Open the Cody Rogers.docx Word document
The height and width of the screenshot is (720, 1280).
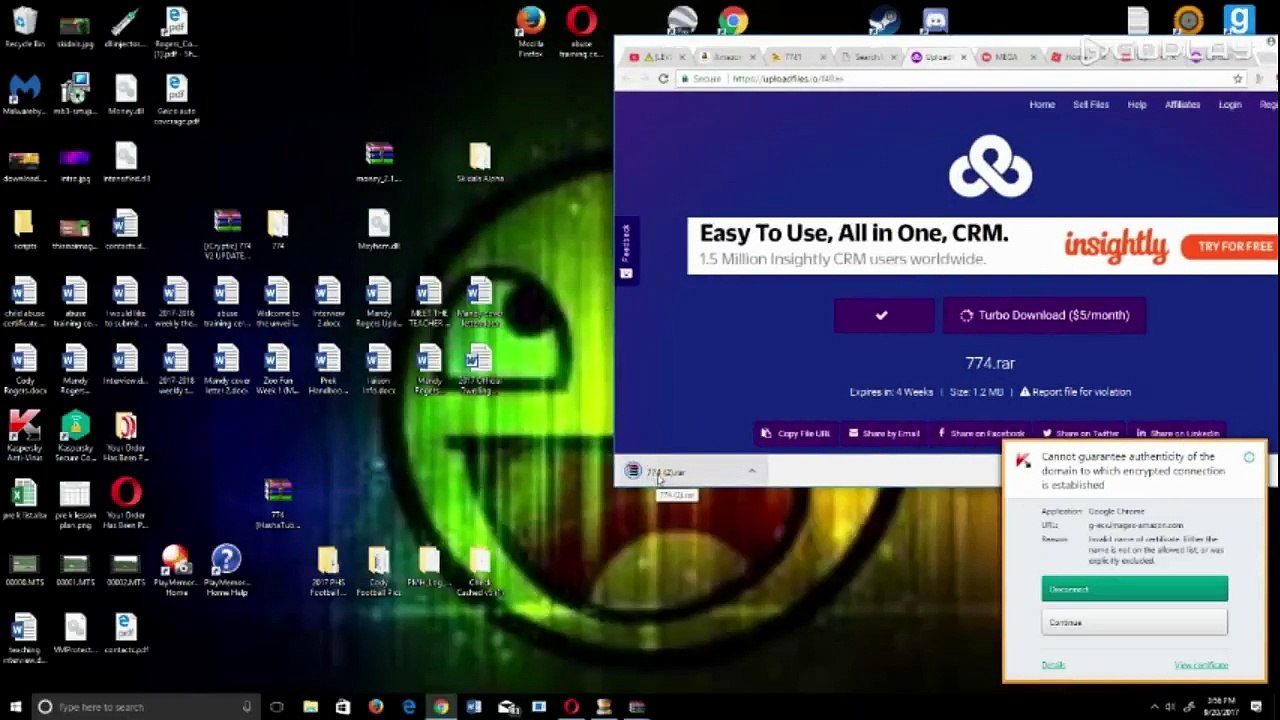click(x=24, y=370)
